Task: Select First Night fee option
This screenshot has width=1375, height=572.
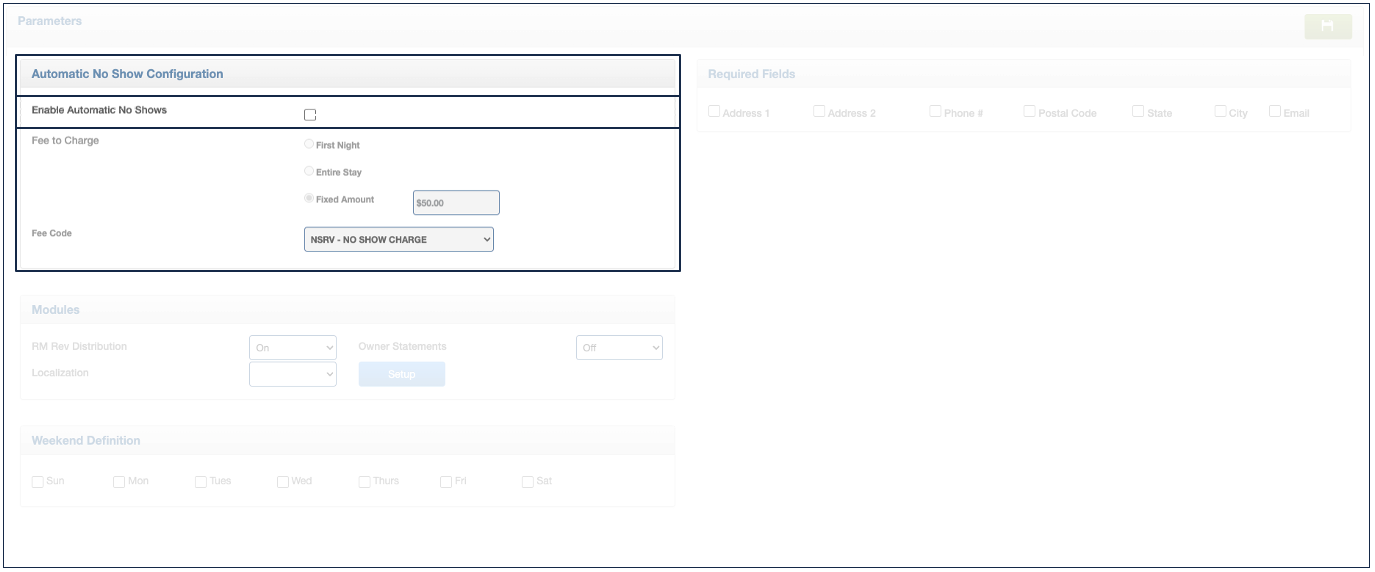Action: click(309, 145)
